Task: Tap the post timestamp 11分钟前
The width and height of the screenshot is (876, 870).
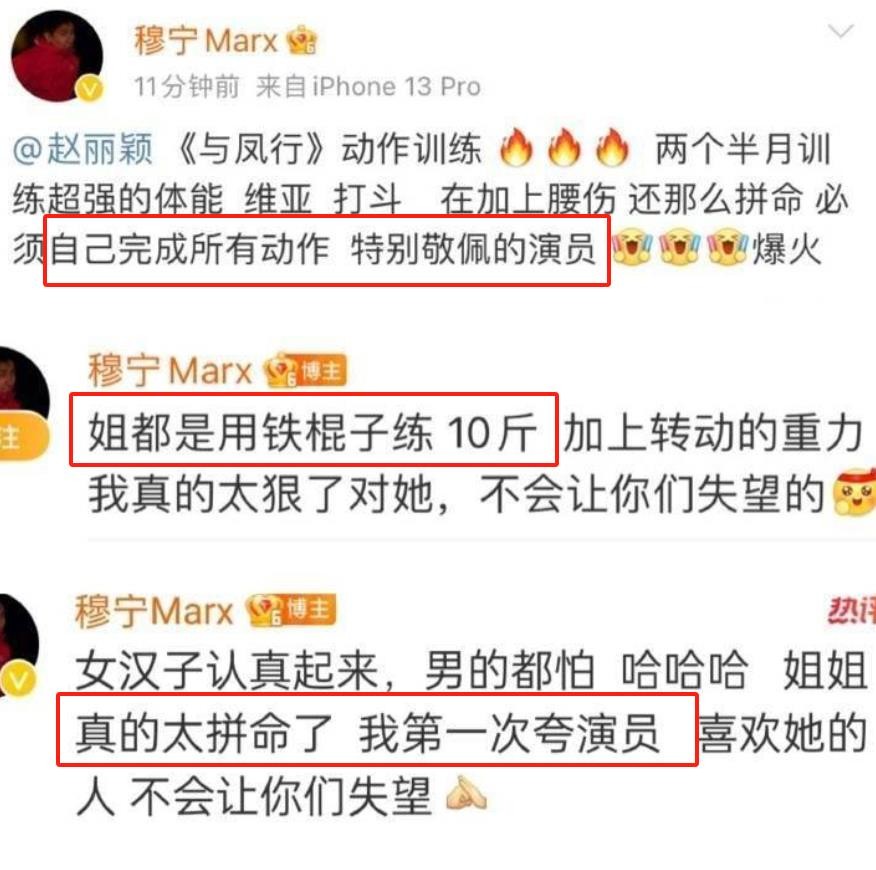Action: (187, 87)
